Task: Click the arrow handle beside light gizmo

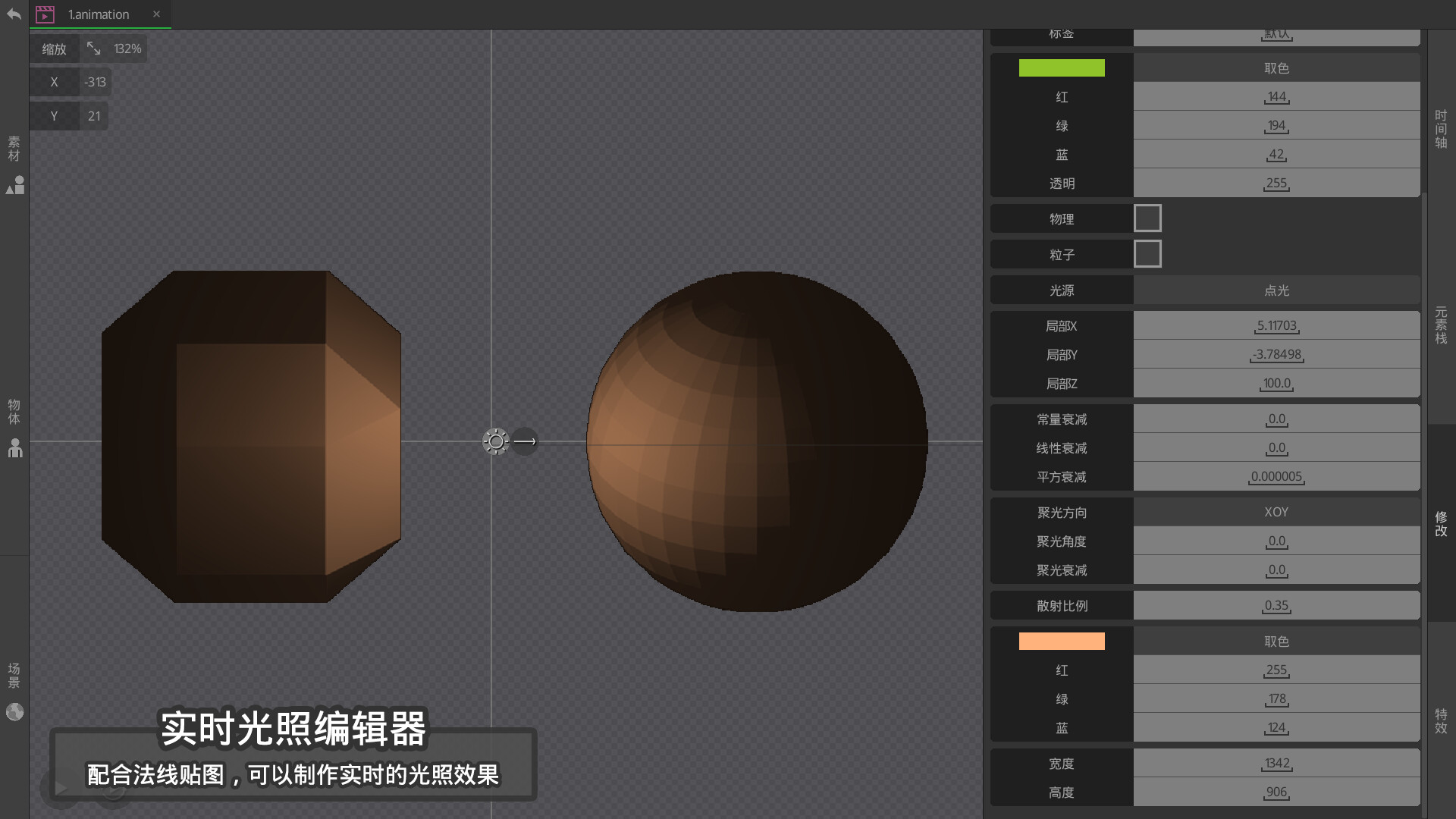Action: pyautogui.click(x=525, y=441)
